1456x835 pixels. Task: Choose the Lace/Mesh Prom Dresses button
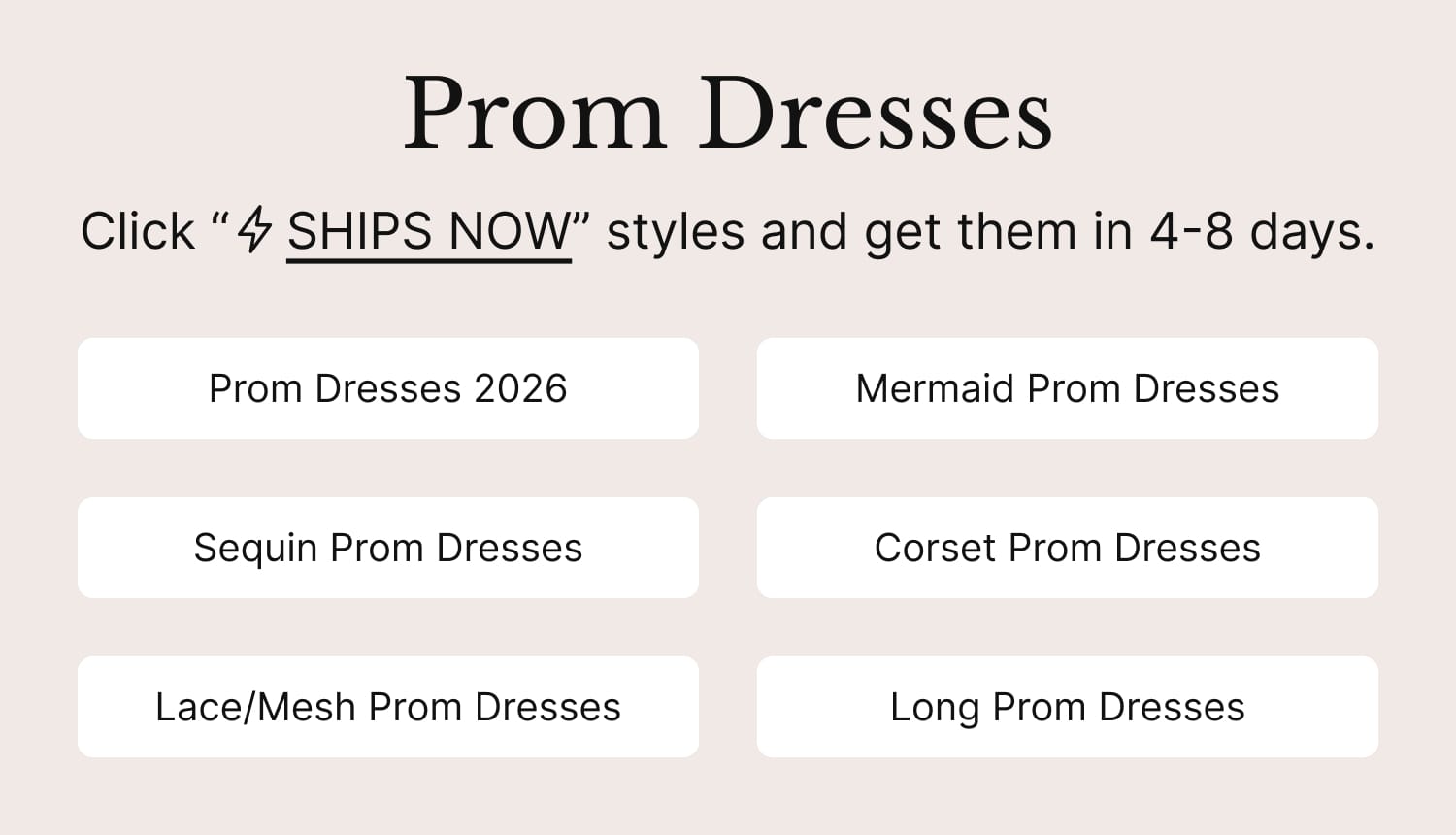pyautogui.click(x=388, y=707)
